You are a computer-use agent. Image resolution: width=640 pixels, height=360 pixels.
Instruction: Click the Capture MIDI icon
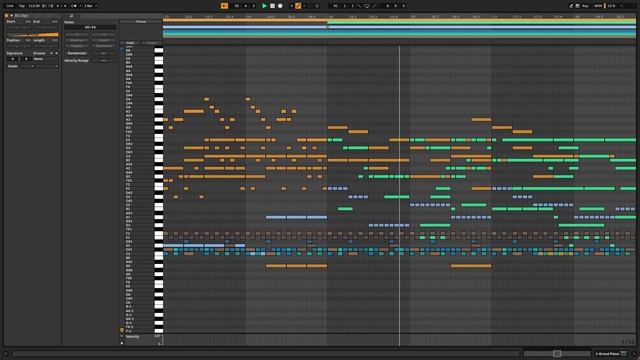(x=317, y=6)
